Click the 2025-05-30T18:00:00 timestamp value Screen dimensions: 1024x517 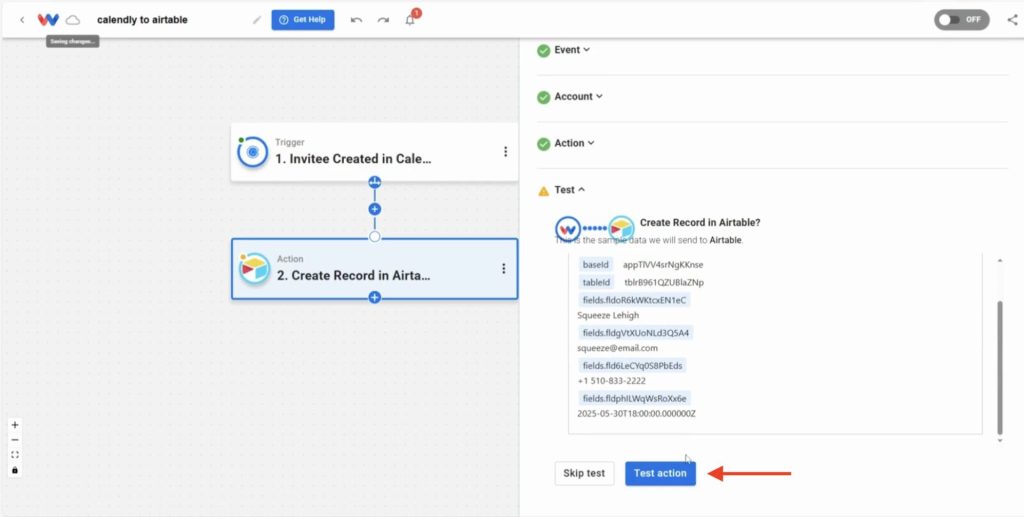pyautogui.click(x=636, y=413)
